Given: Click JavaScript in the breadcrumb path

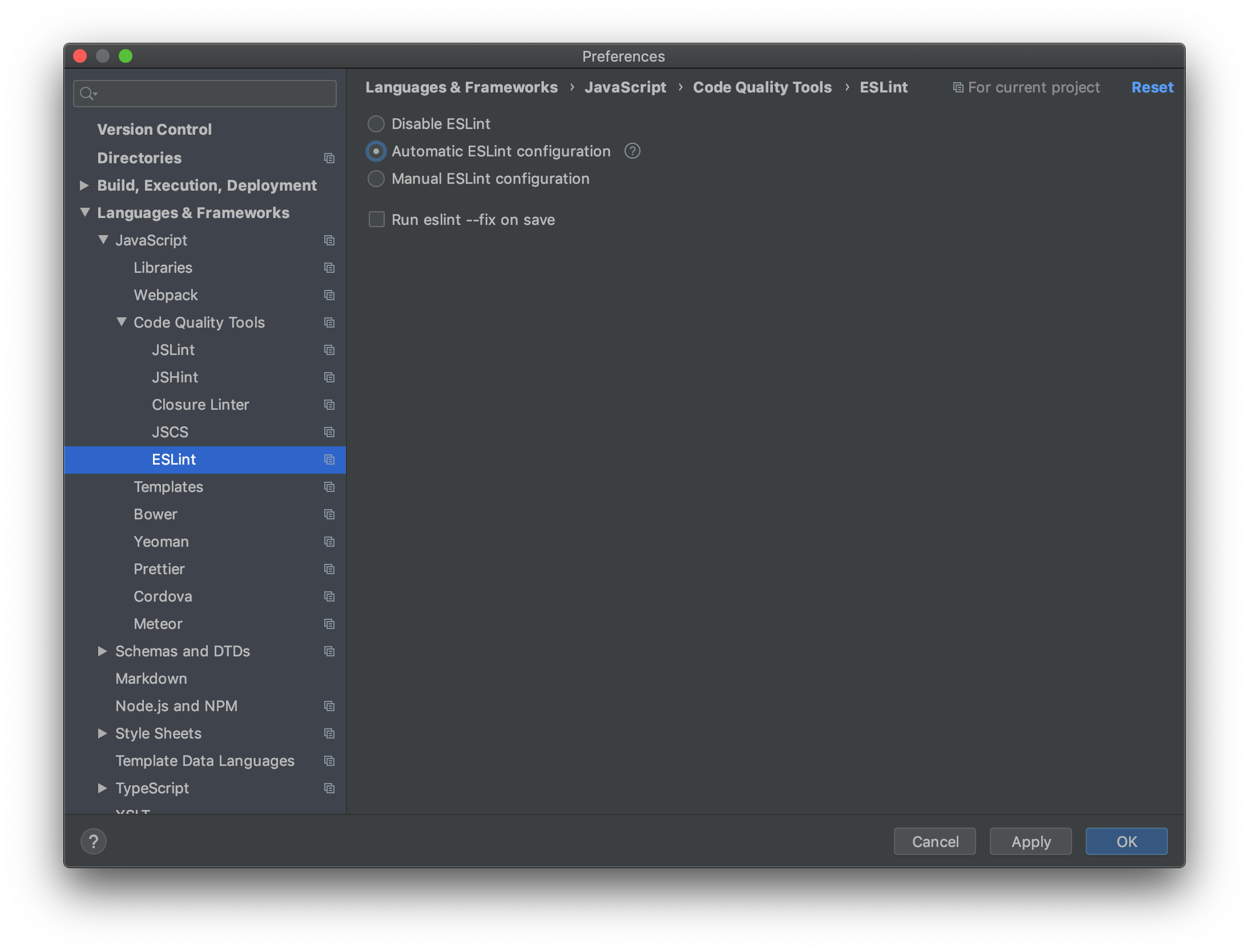Looking at the screenshot, I should 625,87.
